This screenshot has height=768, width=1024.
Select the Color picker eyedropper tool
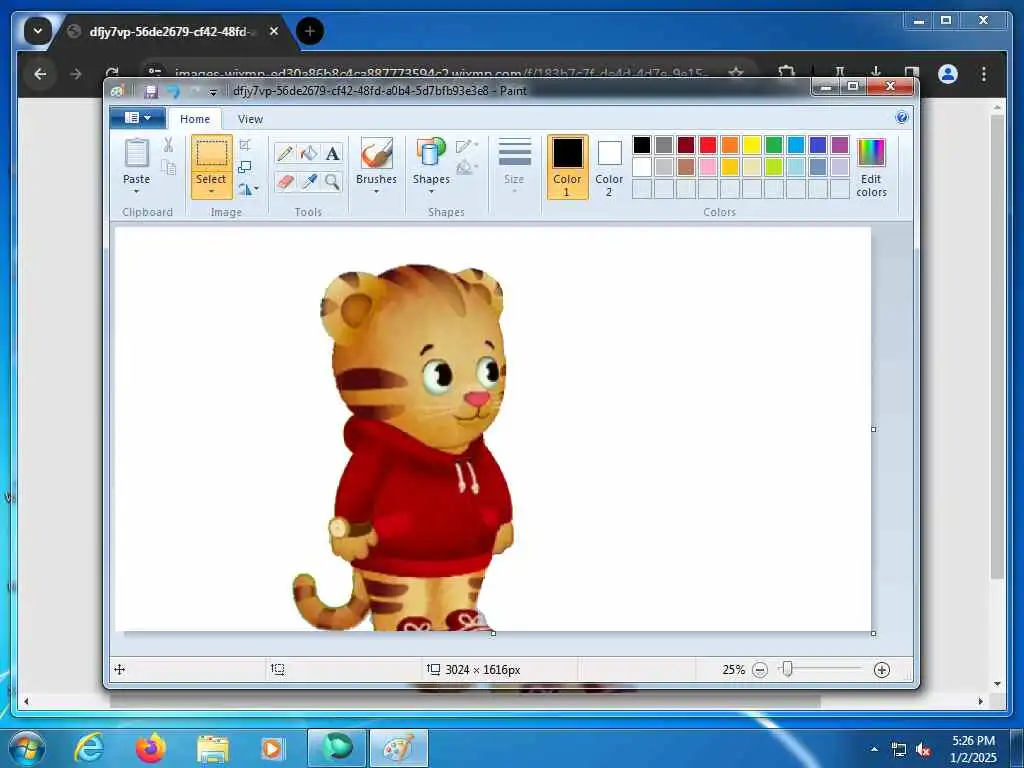(x=309, y=181)
